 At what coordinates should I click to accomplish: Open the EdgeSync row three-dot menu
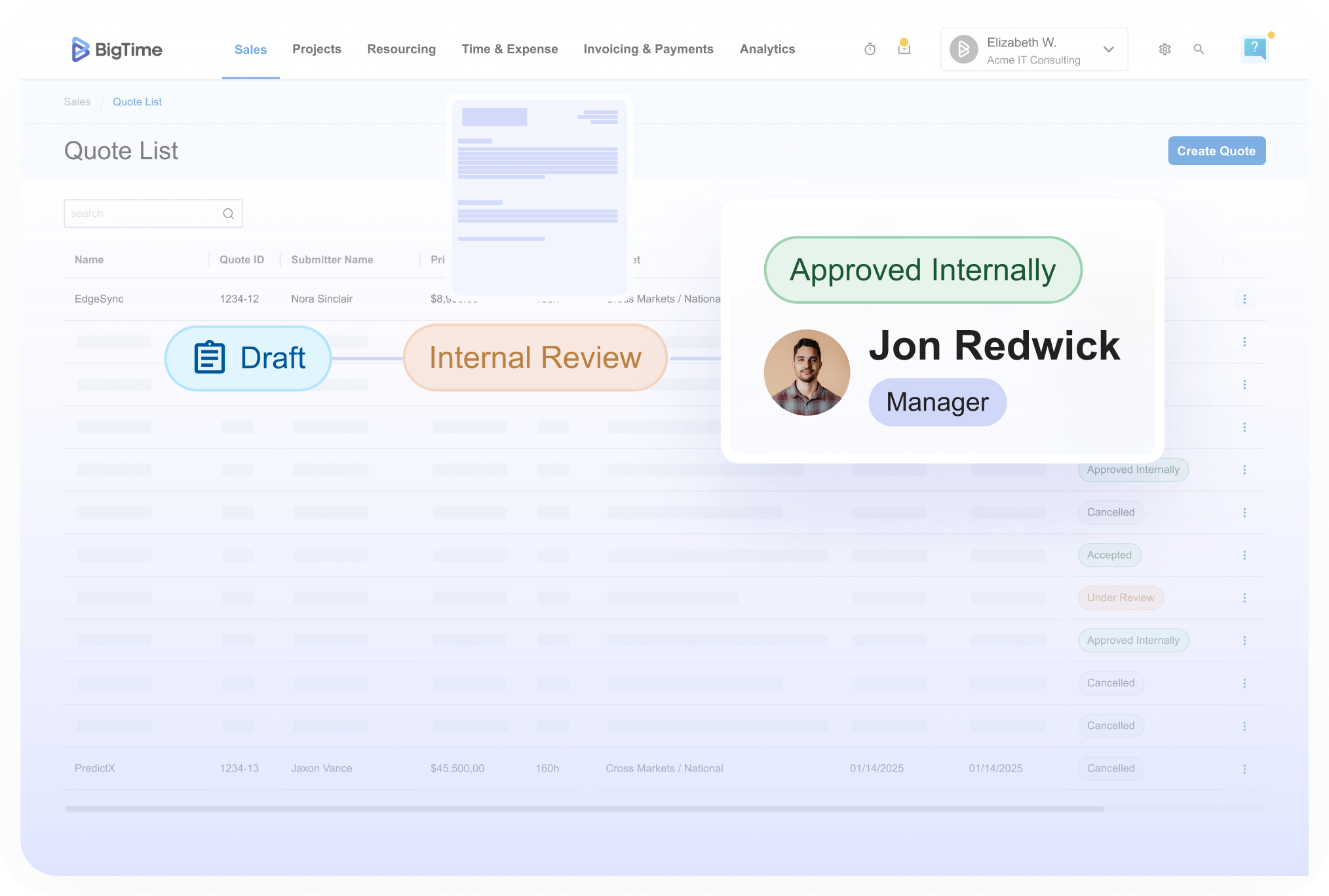tap(1244, 299)
